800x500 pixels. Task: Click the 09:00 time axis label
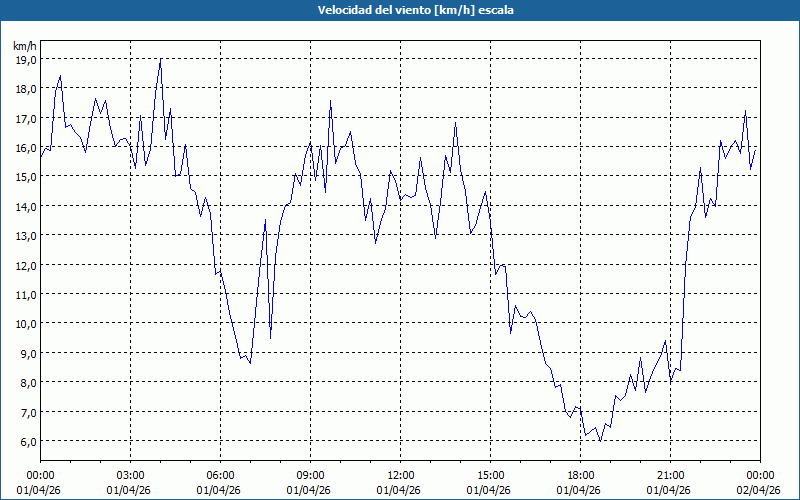(x=311, y=475)
